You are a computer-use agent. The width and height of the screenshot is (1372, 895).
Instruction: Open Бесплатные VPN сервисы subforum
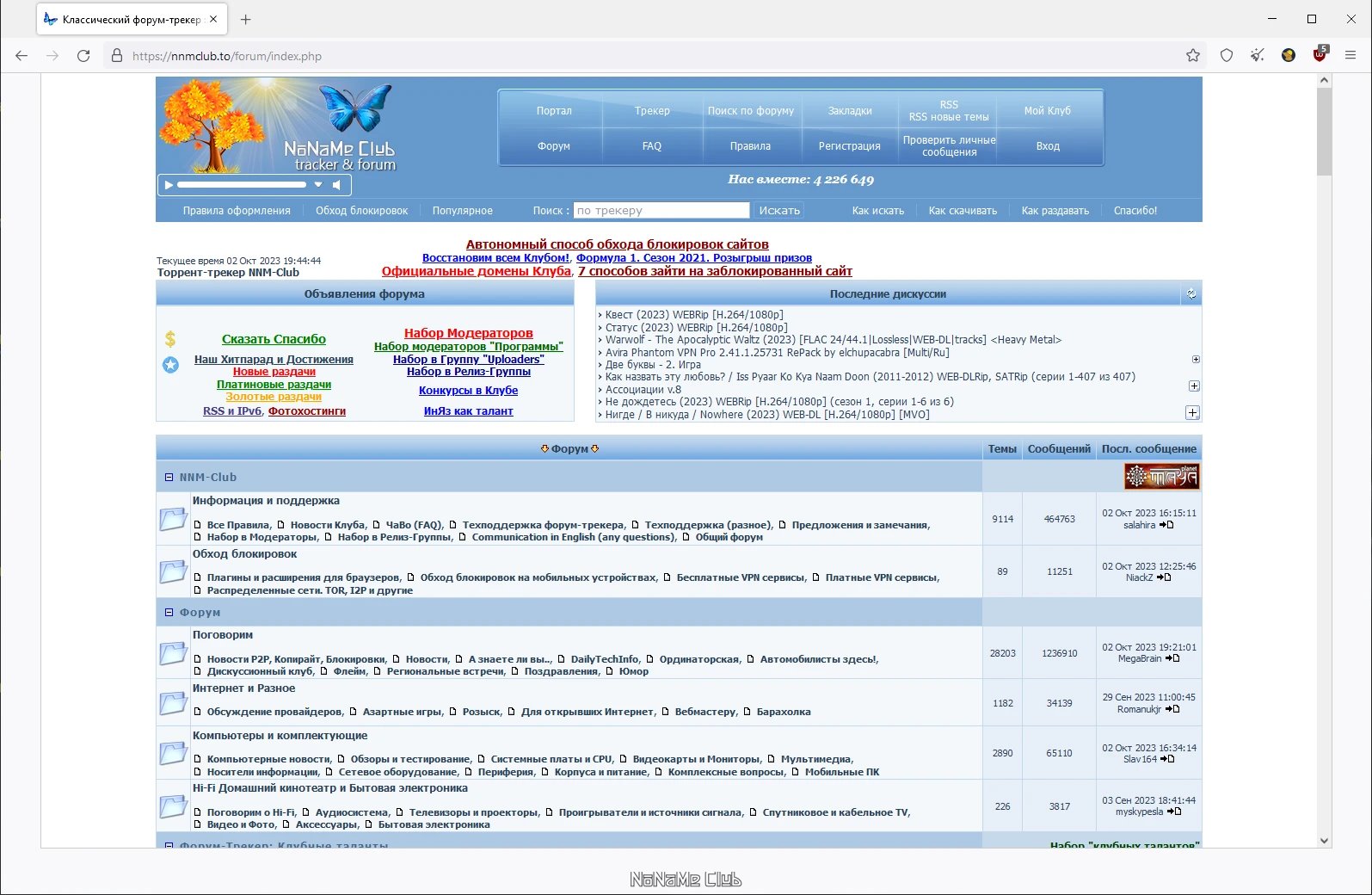[x=741, y=577]
